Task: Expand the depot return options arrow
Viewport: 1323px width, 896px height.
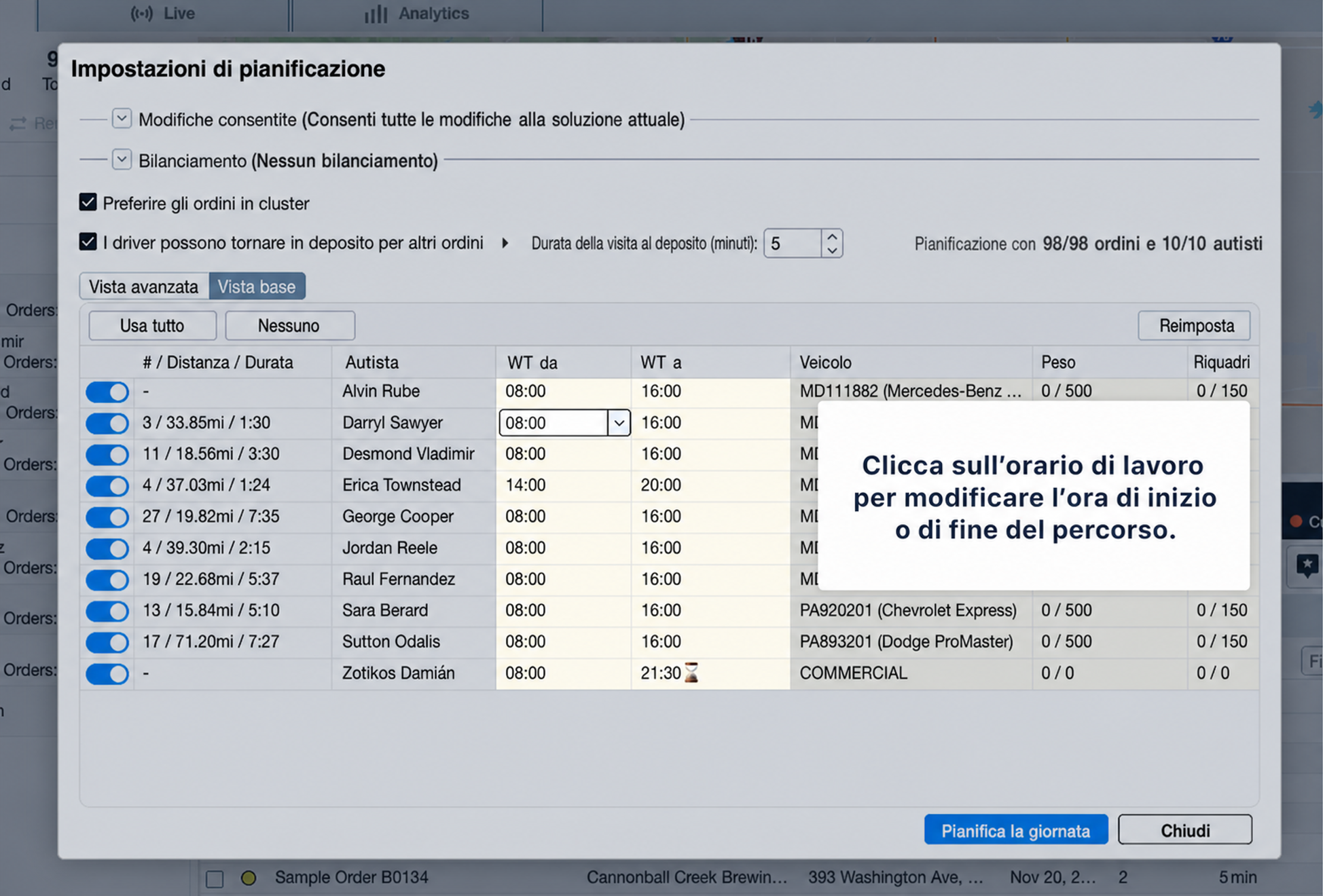Action: [505, 243]
